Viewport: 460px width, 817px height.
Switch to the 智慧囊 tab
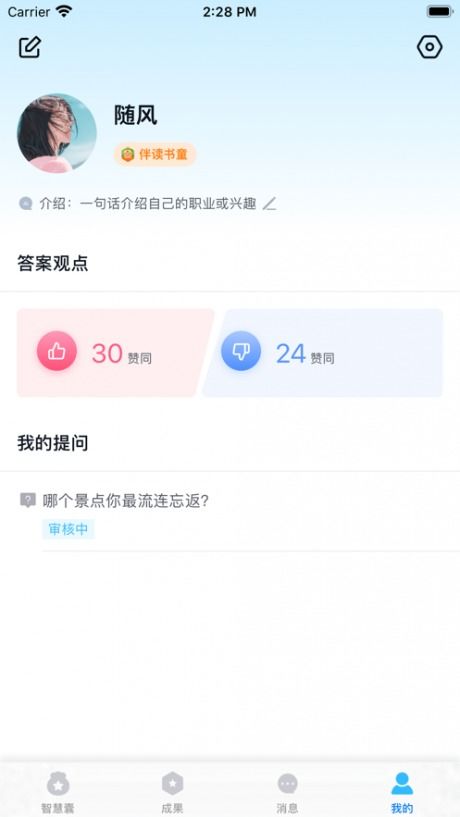(58, 792)
